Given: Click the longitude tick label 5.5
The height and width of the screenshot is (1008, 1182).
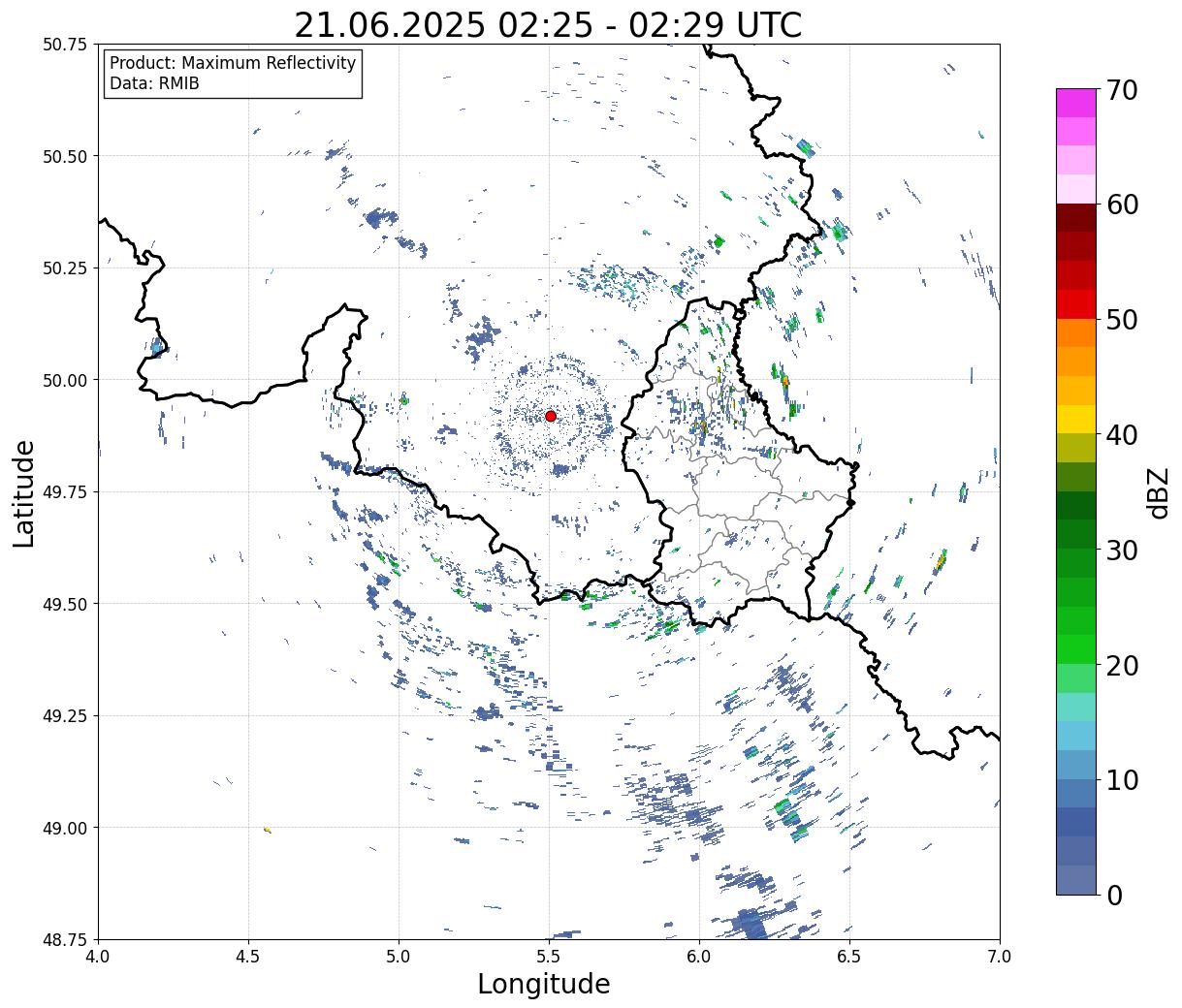Looking at the screenshot, I should (x=549, y=957).
